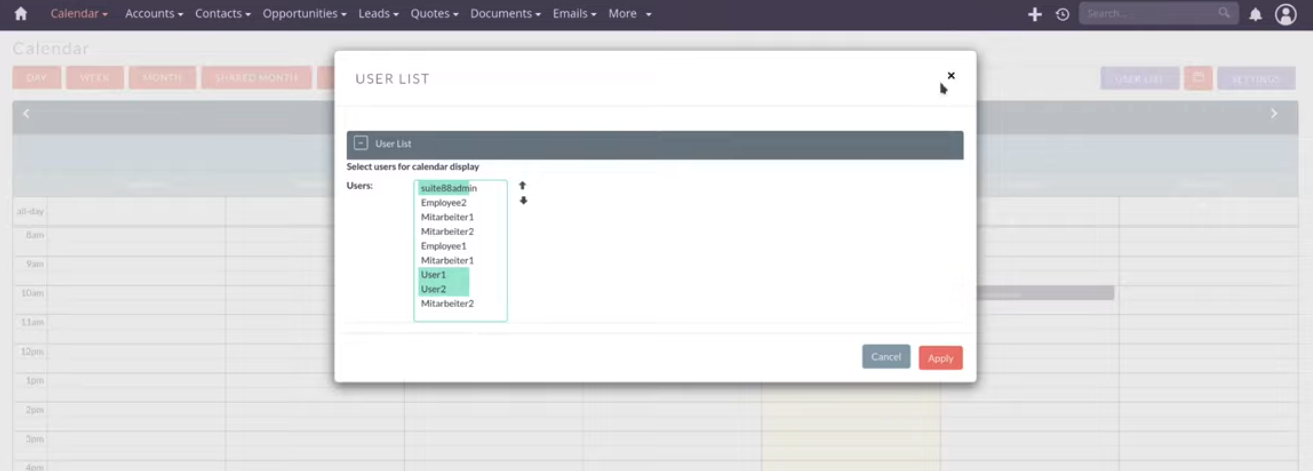This screenshot has width=1313, height=471.
Task: Open the Contacts menu dropdown
Action: coord(222,14)
